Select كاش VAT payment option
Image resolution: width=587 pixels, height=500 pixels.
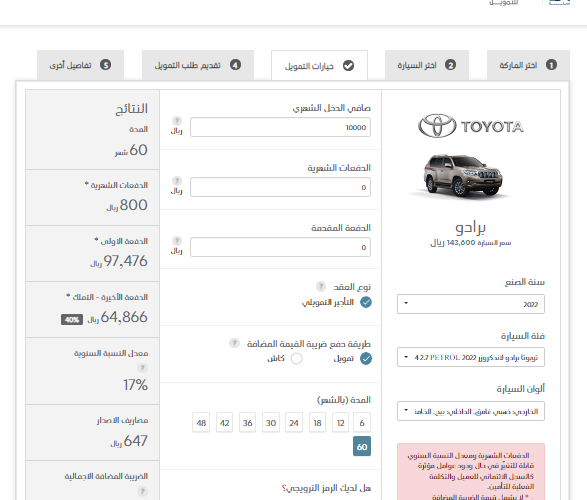coord(296,359)
